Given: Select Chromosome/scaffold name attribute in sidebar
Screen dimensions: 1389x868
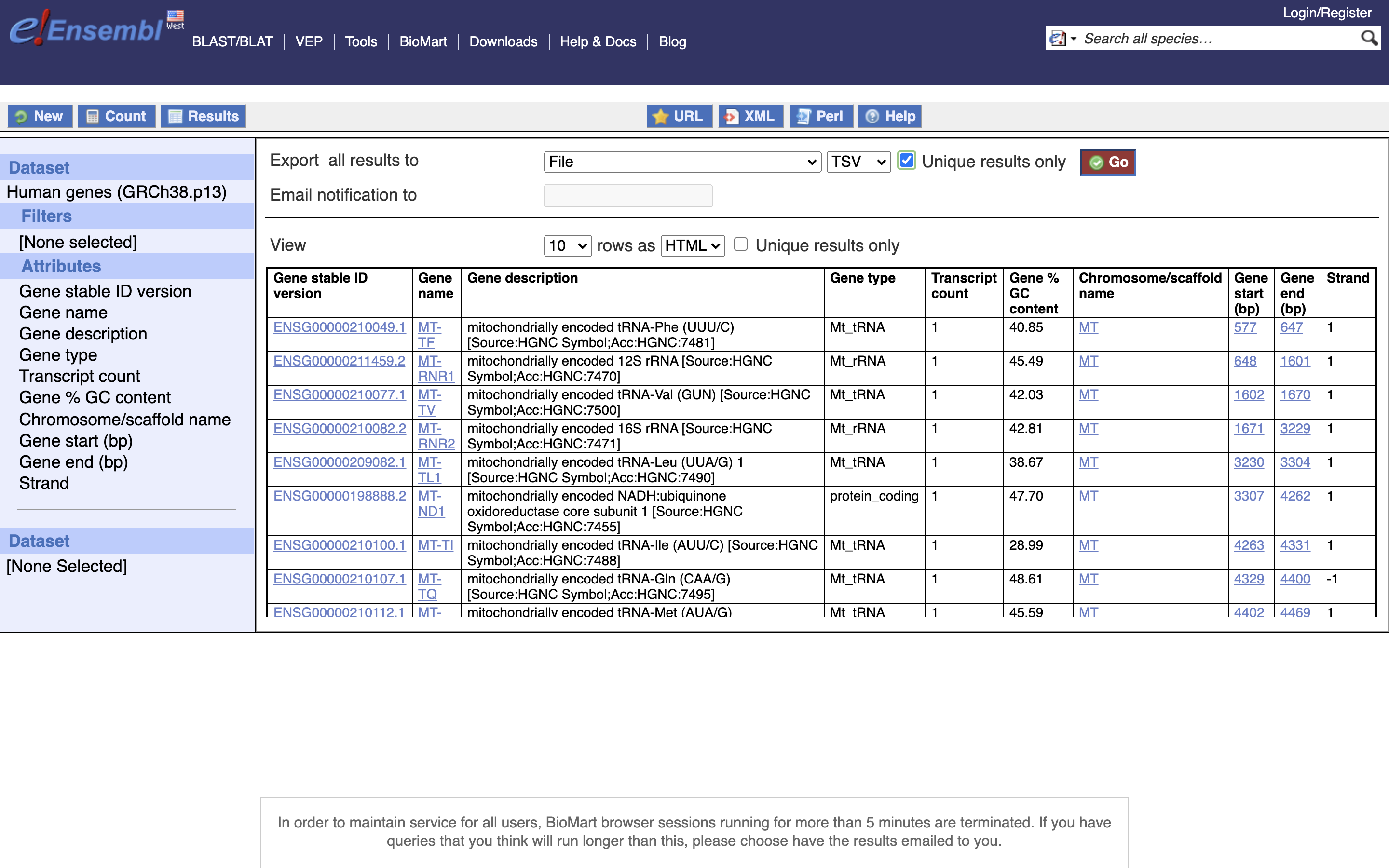Looking at the screenshot, I should click(x=124, y=419).
